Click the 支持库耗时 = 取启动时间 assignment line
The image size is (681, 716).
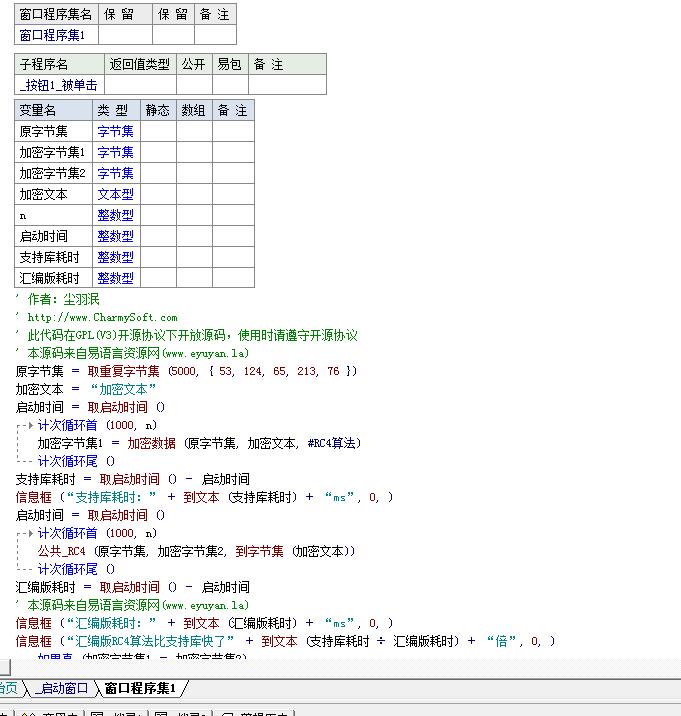point(132,479)
